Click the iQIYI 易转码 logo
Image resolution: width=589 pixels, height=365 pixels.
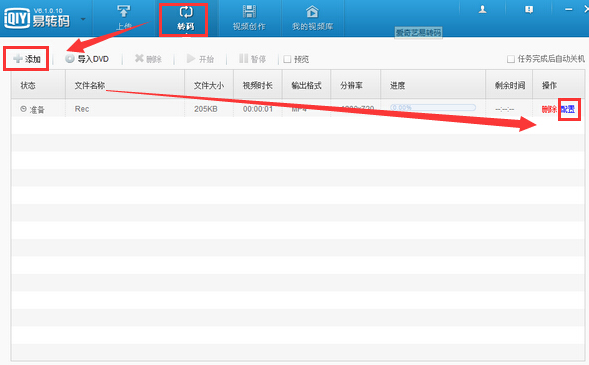pyautogui.click(x=37, y=18)
